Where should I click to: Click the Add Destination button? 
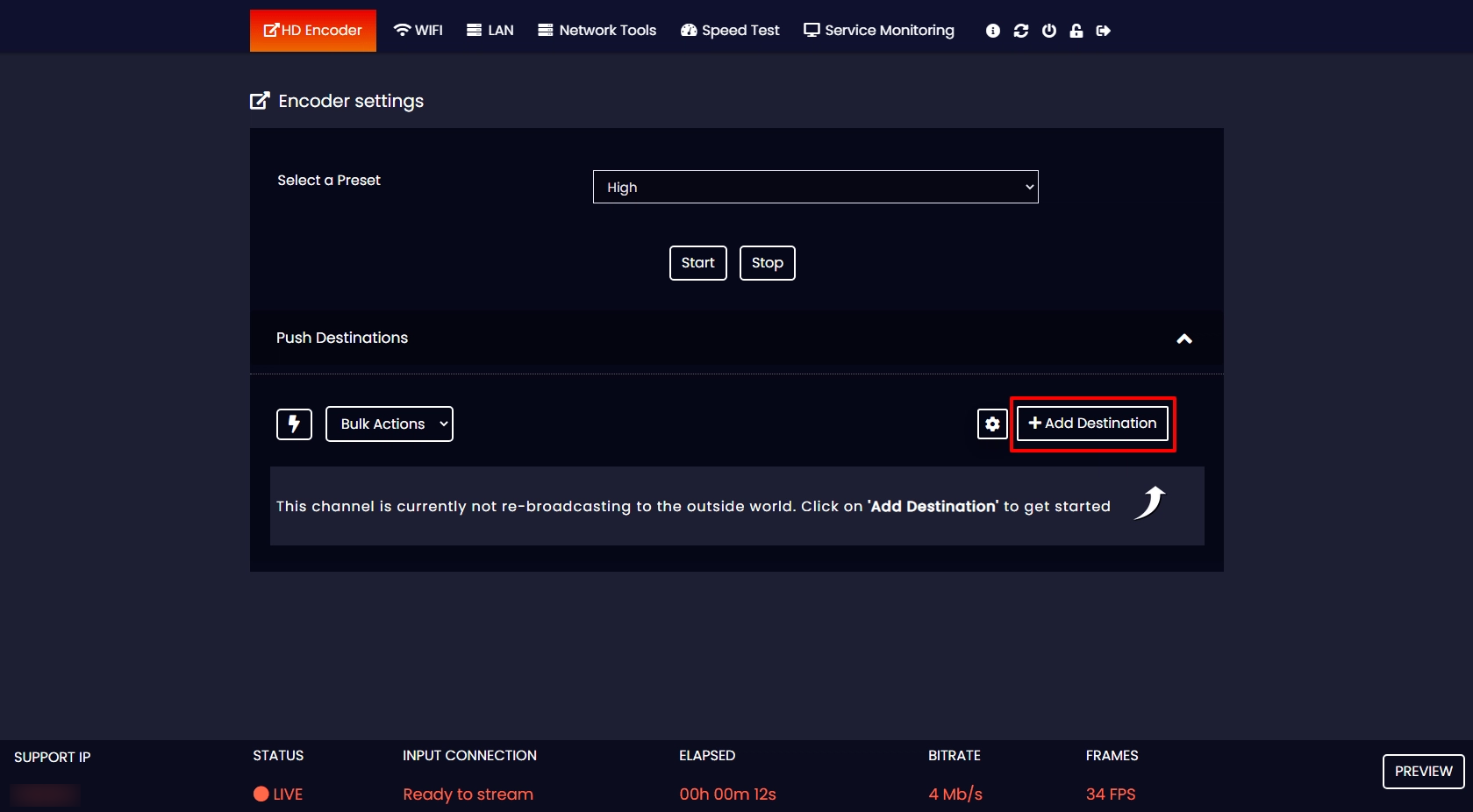tap(1091, 424)
